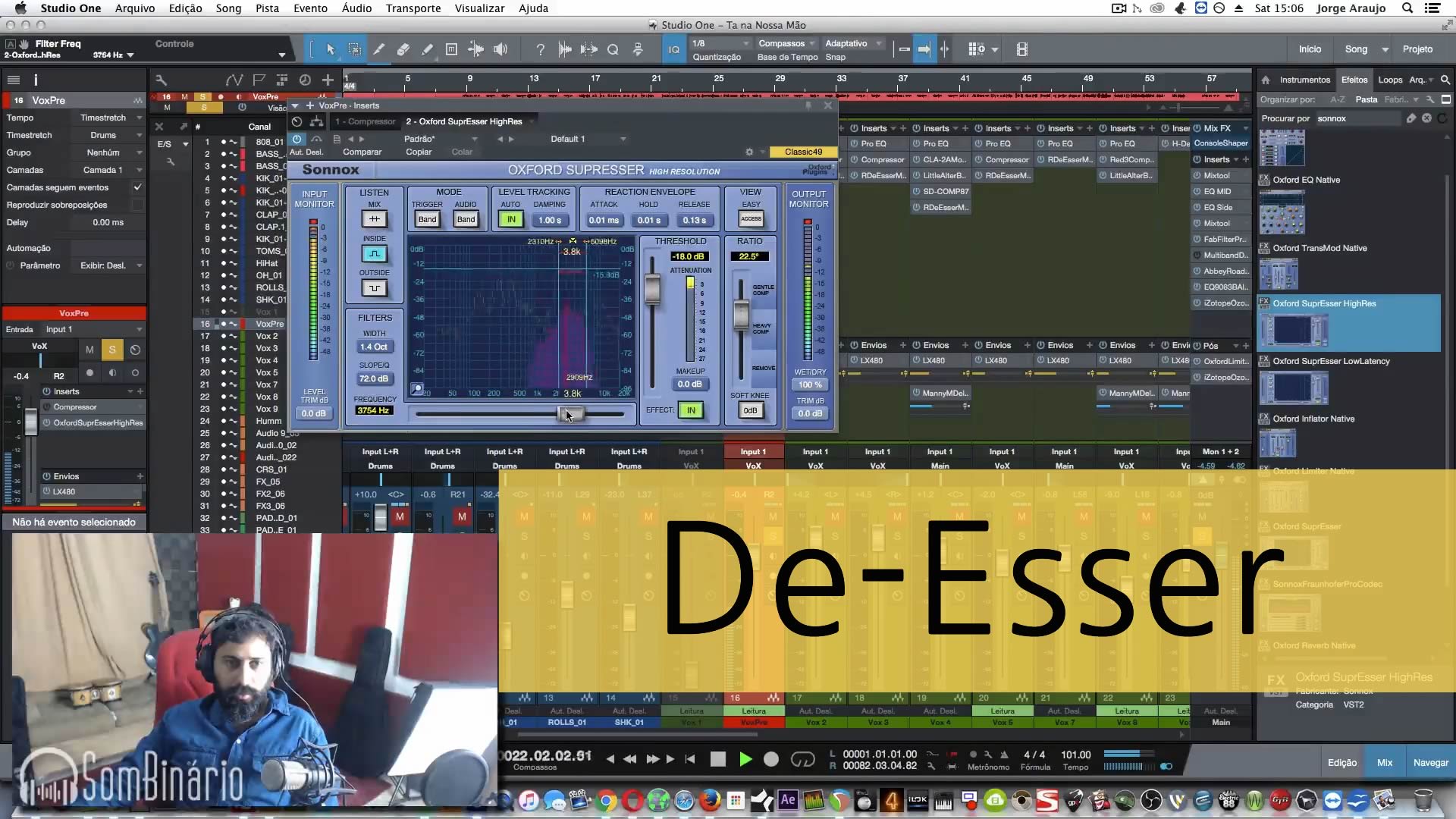This screenshot has height=819, width=1456.
Task: Open the Entrada Input 1 dropdown
Action: tap(93, 329)
